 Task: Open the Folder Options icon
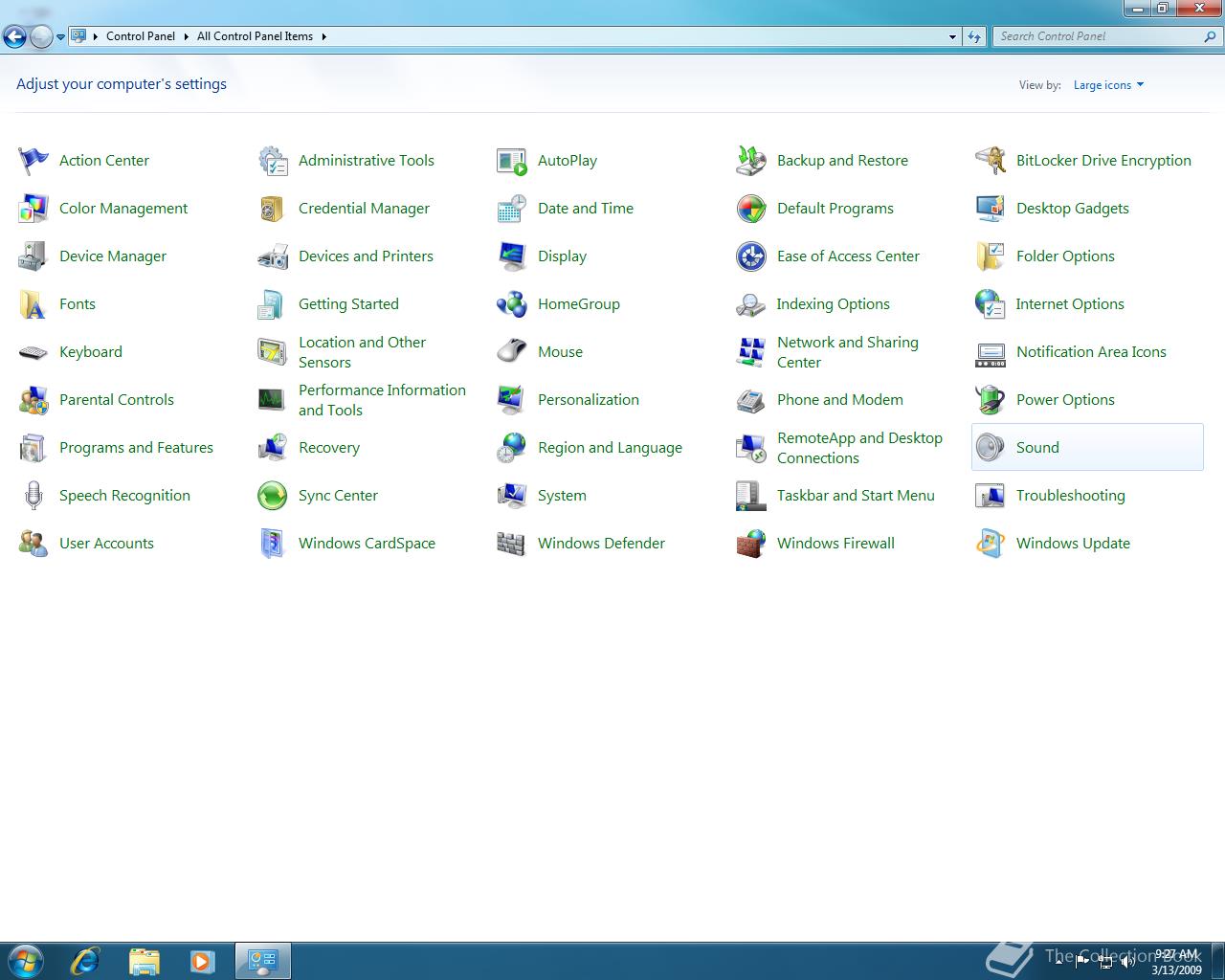point(991,256)
